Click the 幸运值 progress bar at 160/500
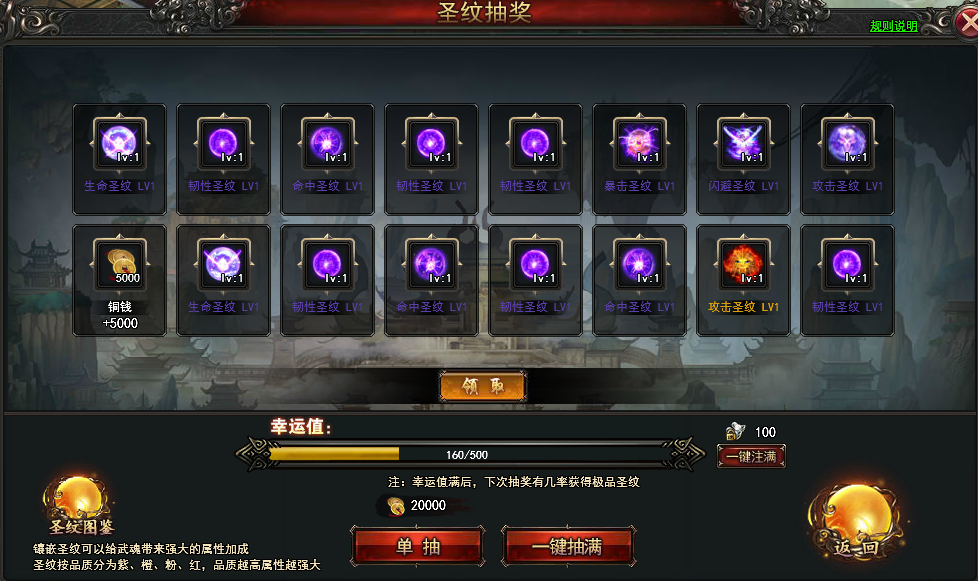Viewport: 978px width, 581px height. click(x=468, y=454)
